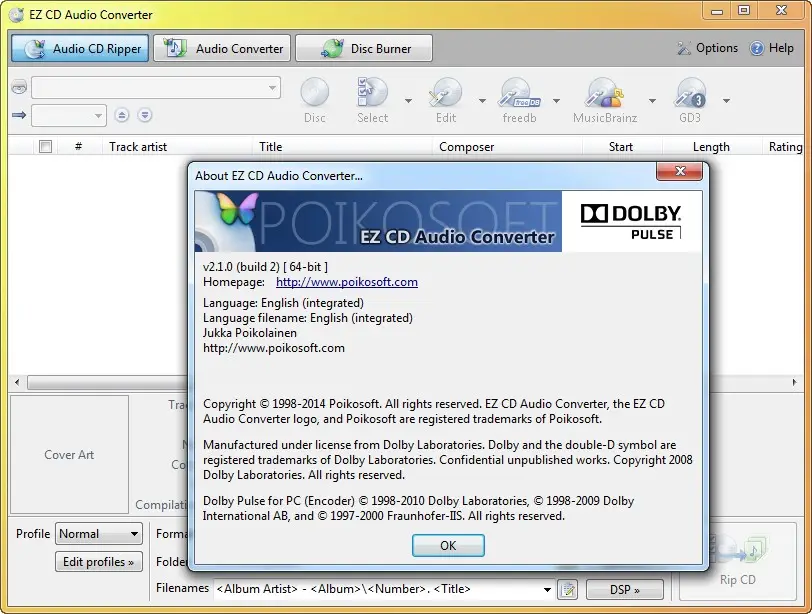Click the GD3 lookup icon

point(690,100)
